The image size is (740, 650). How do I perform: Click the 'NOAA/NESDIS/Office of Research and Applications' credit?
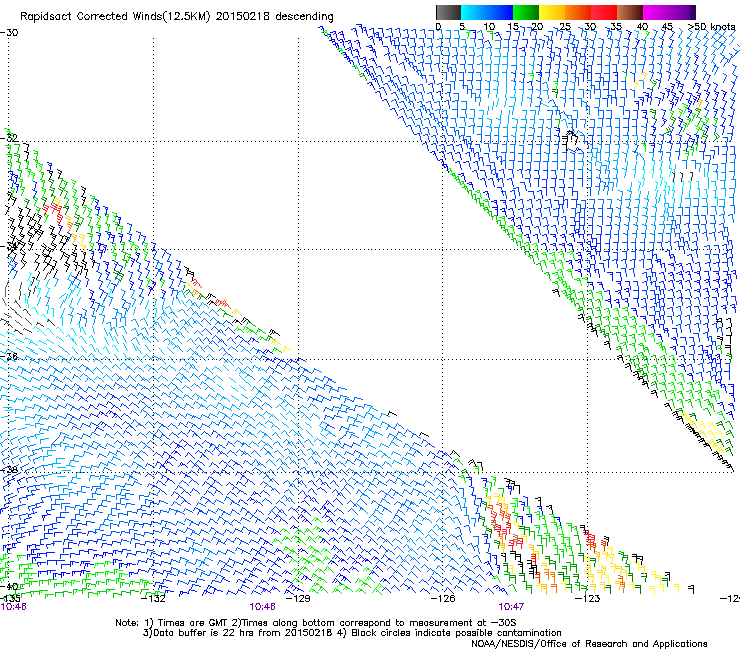[589, 644]
